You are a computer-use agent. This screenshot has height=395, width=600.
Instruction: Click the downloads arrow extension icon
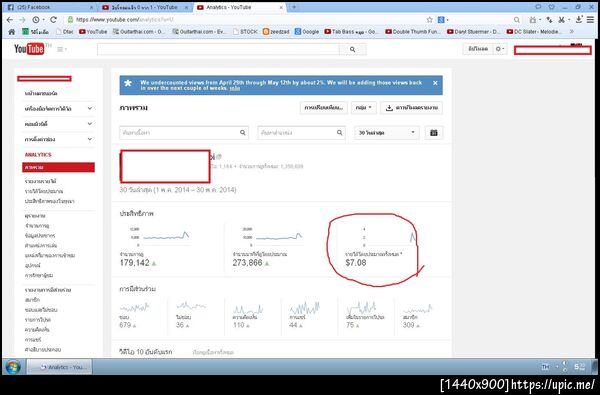click(x=579, y=20)
